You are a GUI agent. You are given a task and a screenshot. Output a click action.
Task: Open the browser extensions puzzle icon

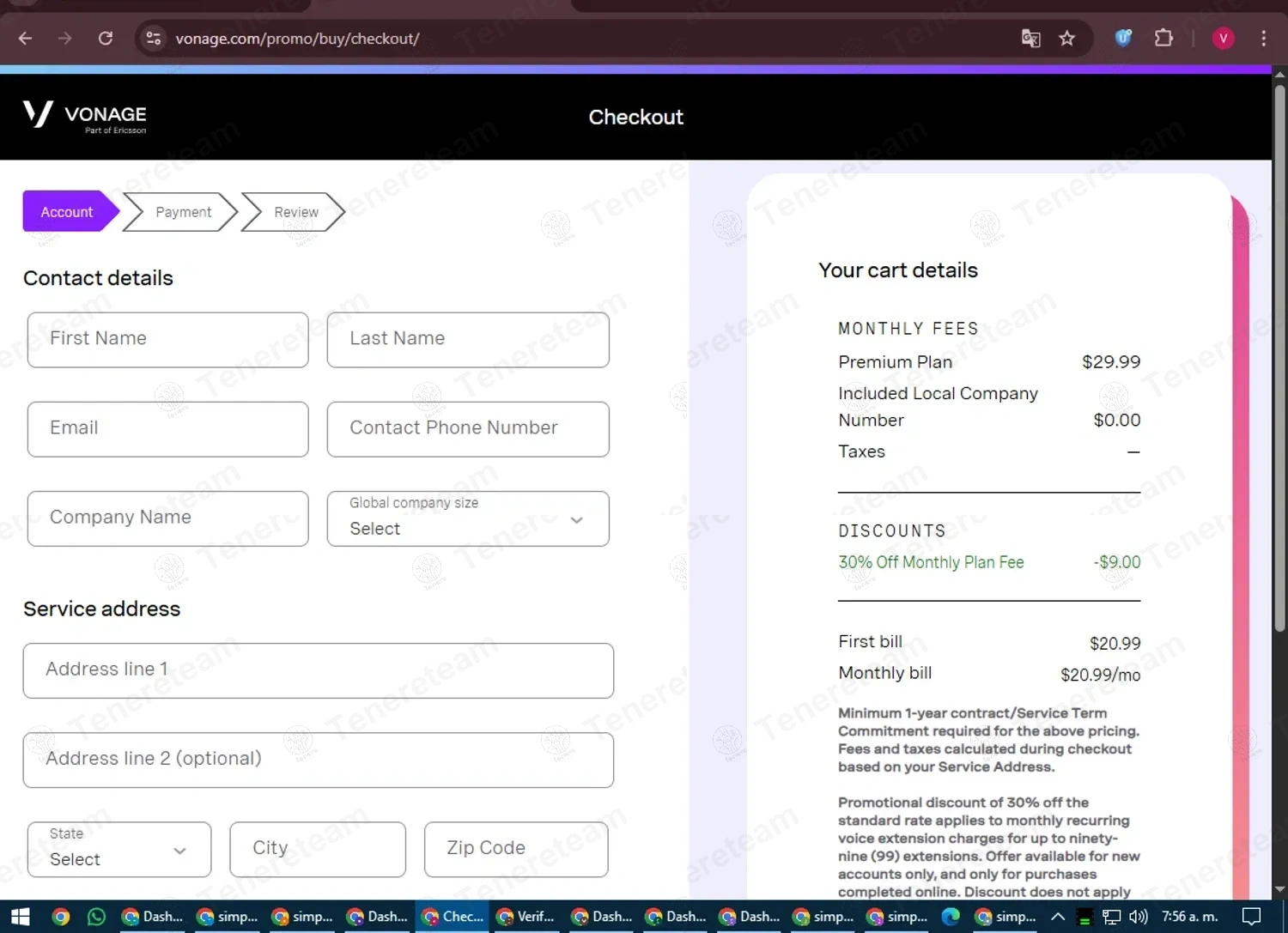click(1163, 38)
